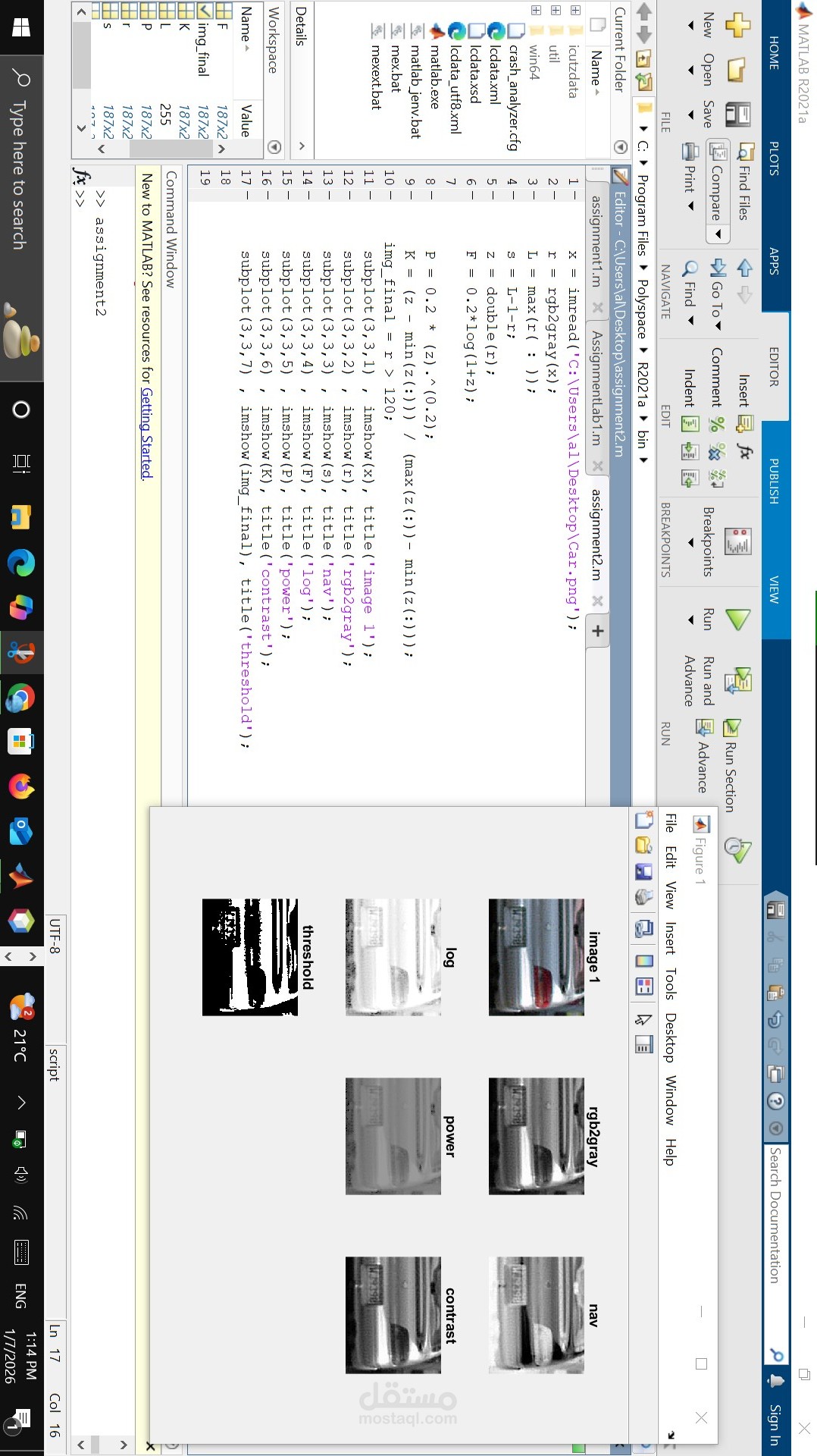
Task: Toggle breakpoint on editor line 10
Action: pyautogui.click(x=388, y=195)
